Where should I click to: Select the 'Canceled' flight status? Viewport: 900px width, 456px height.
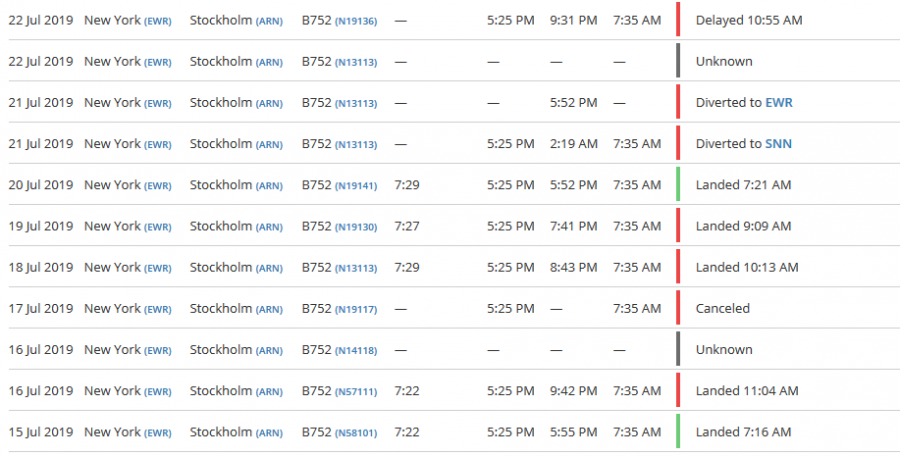(722, 309)
